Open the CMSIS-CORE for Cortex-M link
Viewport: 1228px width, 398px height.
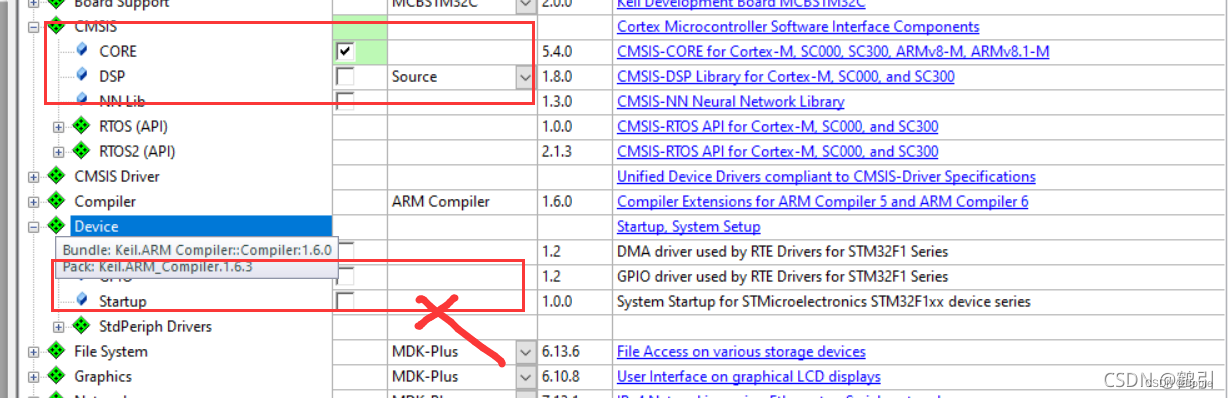[833, 51]
